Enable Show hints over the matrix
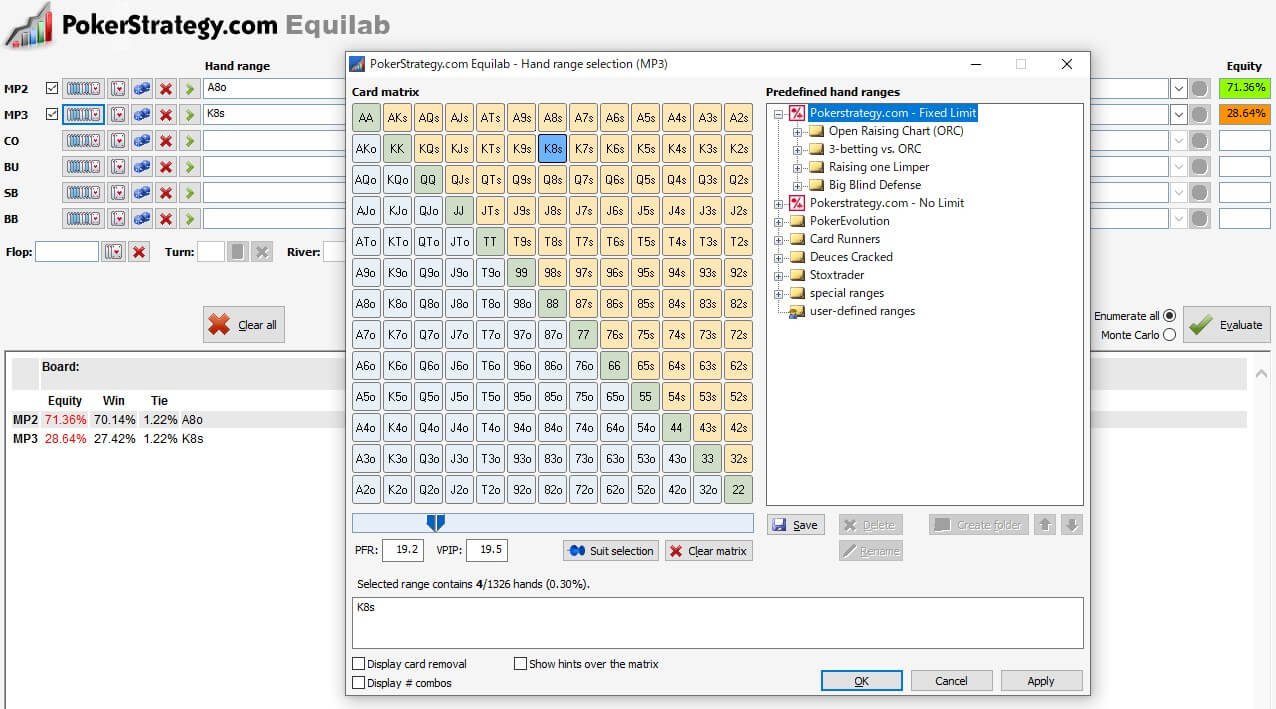 520,663
